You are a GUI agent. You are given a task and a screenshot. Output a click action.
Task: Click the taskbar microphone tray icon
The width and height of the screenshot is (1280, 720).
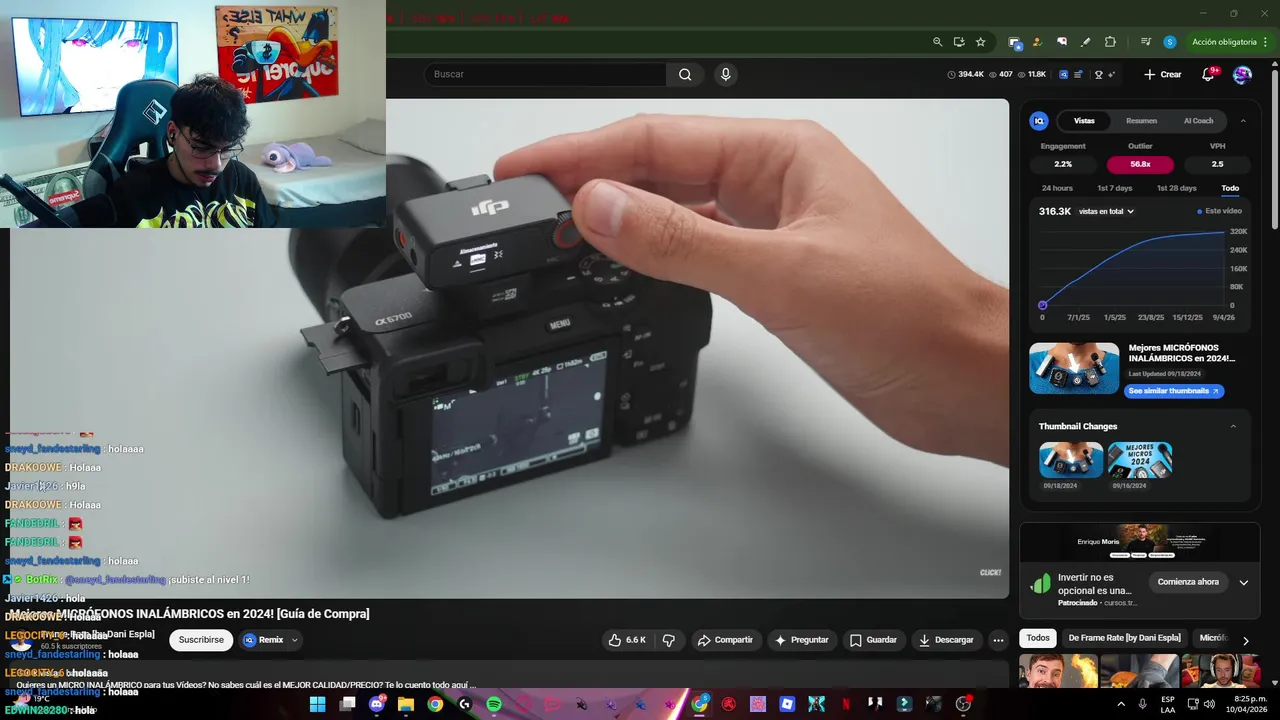tap(1142, 704)
